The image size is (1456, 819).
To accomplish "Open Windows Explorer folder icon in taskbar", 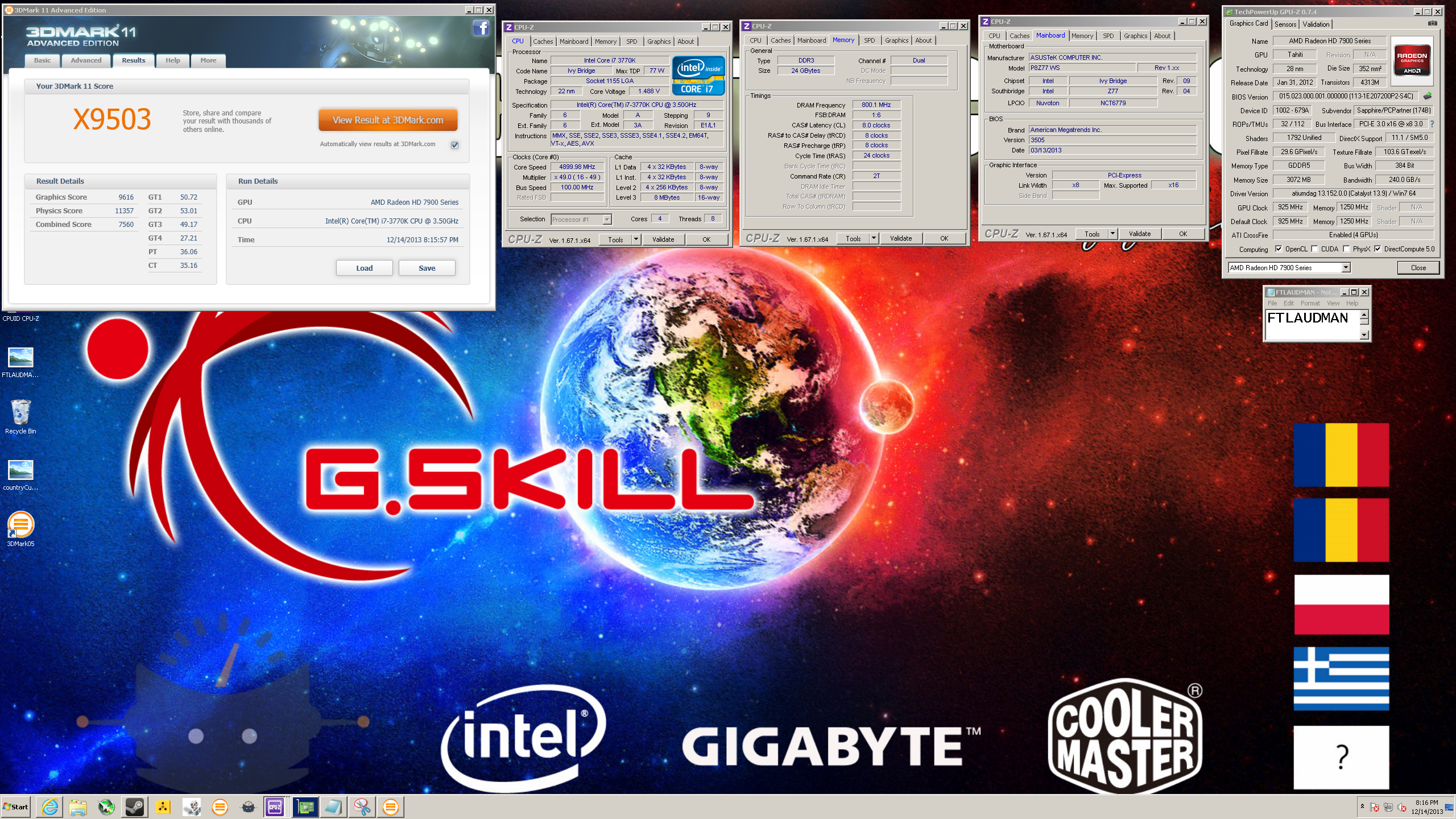I will click(78, 806).
